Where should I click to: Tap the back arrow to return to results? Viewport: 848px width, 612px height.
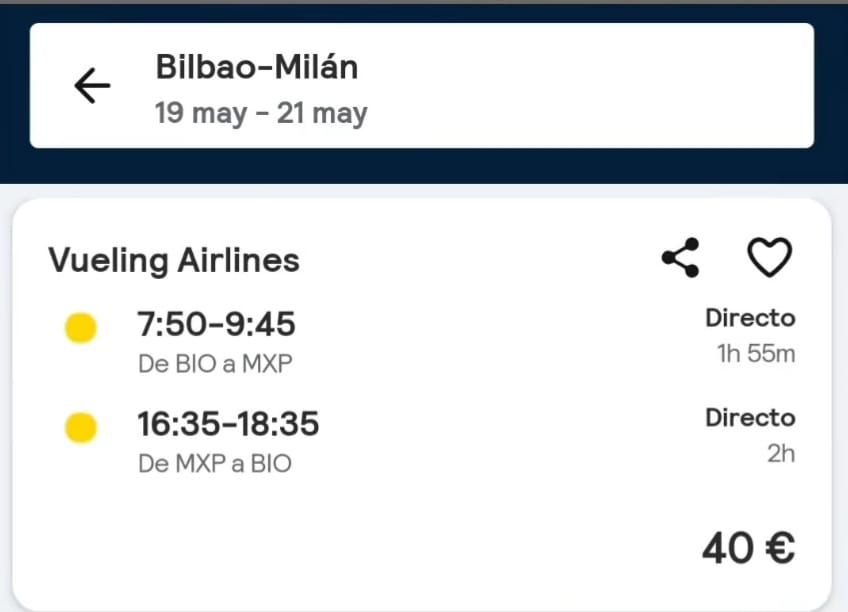click(91, 86)
